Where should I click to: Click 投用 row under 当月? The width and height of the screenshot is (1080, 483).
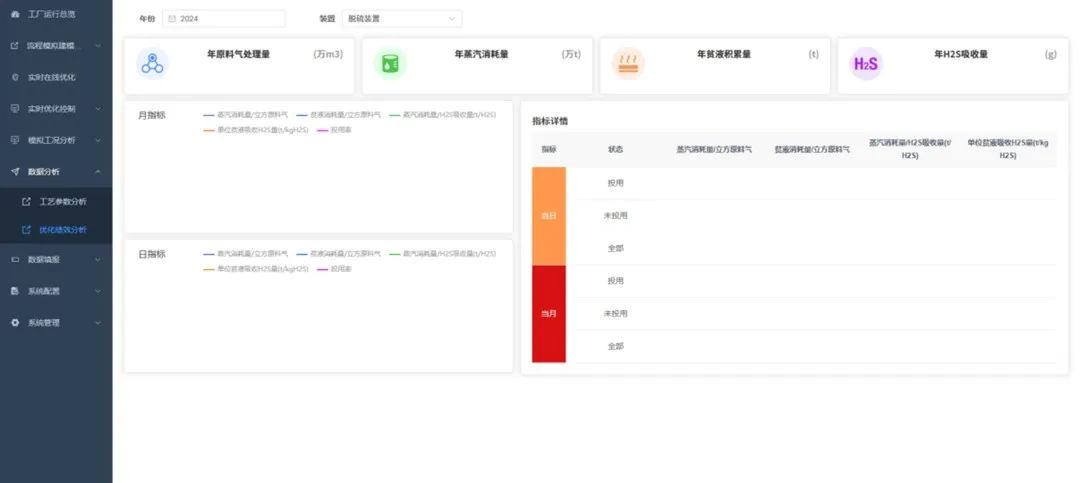pyautogui.click(x=816, y=281)
